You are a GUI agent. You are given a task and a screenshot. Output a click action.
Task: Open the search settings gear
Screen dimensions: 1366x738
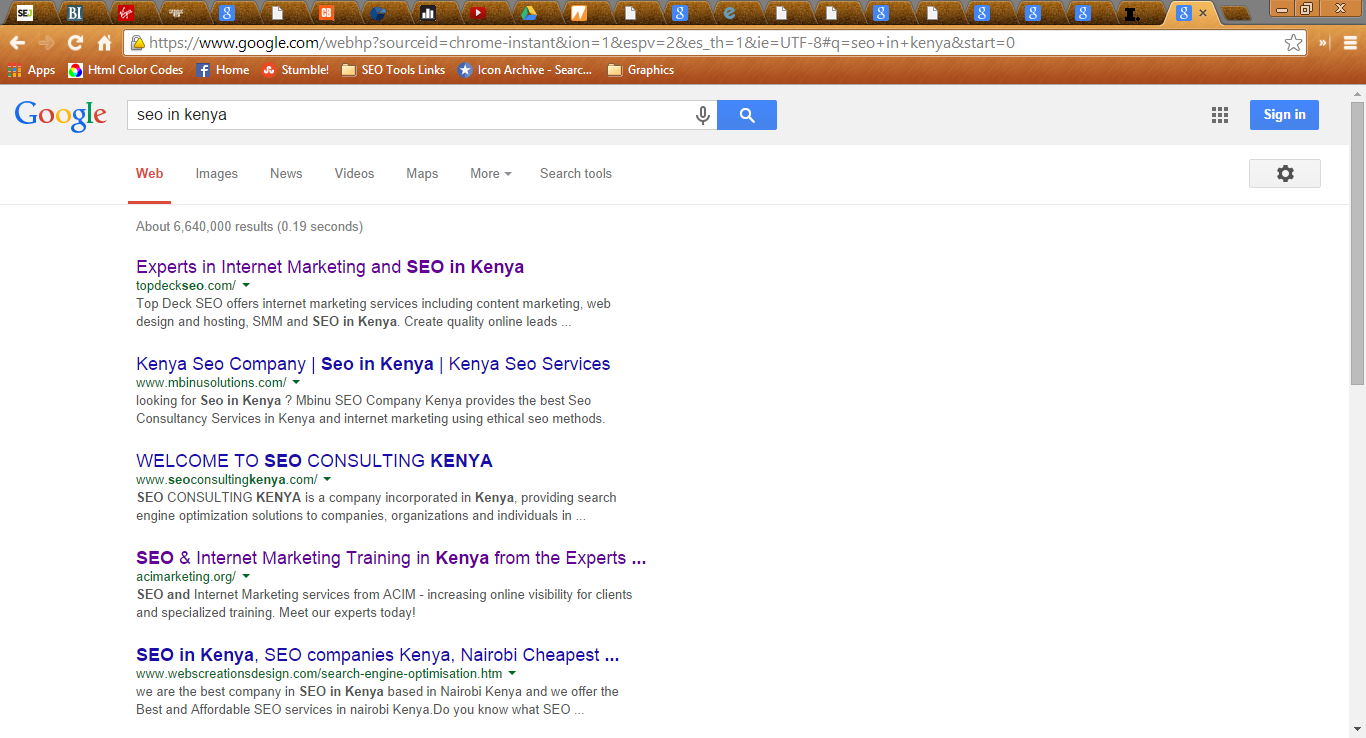tap(1285, 173)
